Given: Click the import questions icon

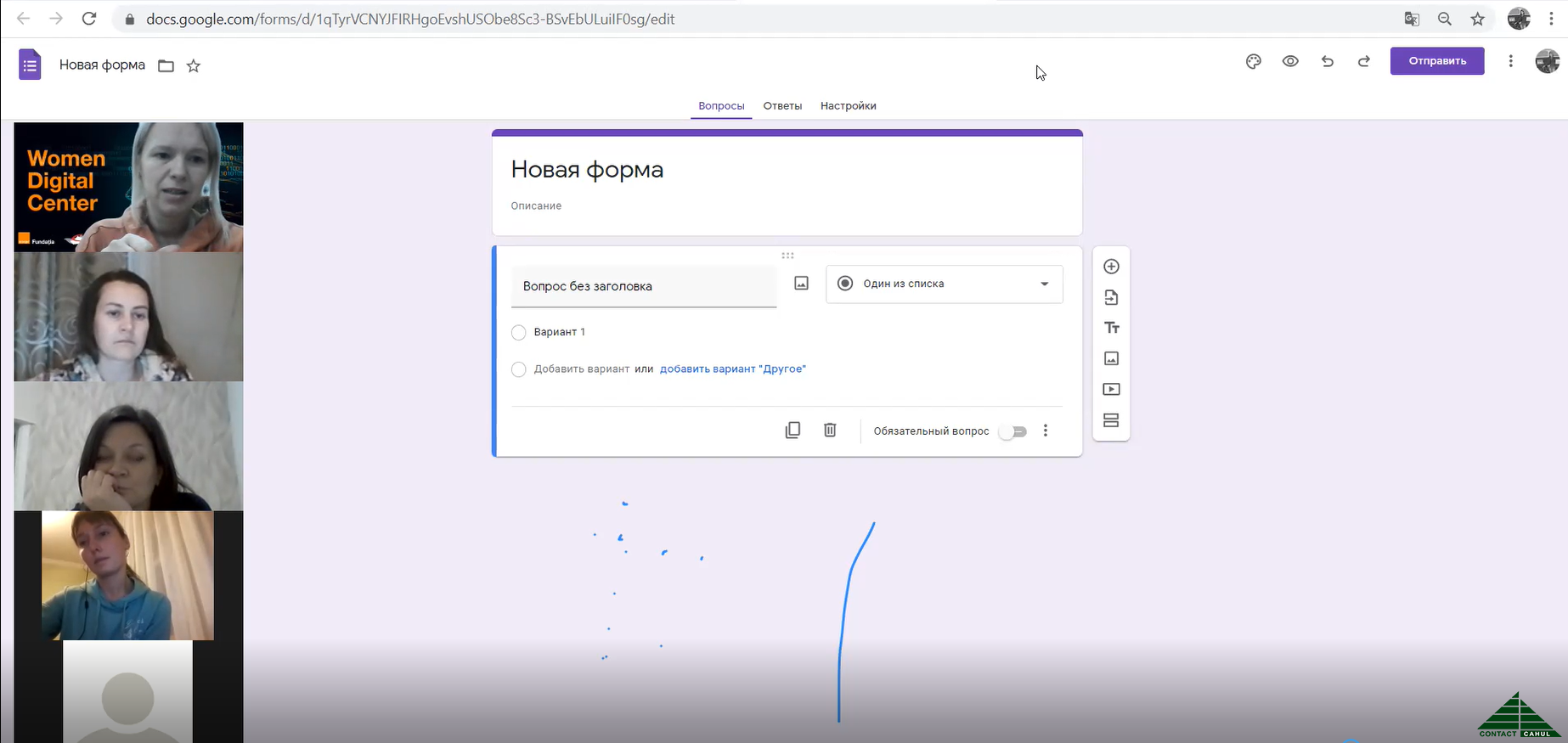Looking at the screenshot, I should click(1111, 297).
